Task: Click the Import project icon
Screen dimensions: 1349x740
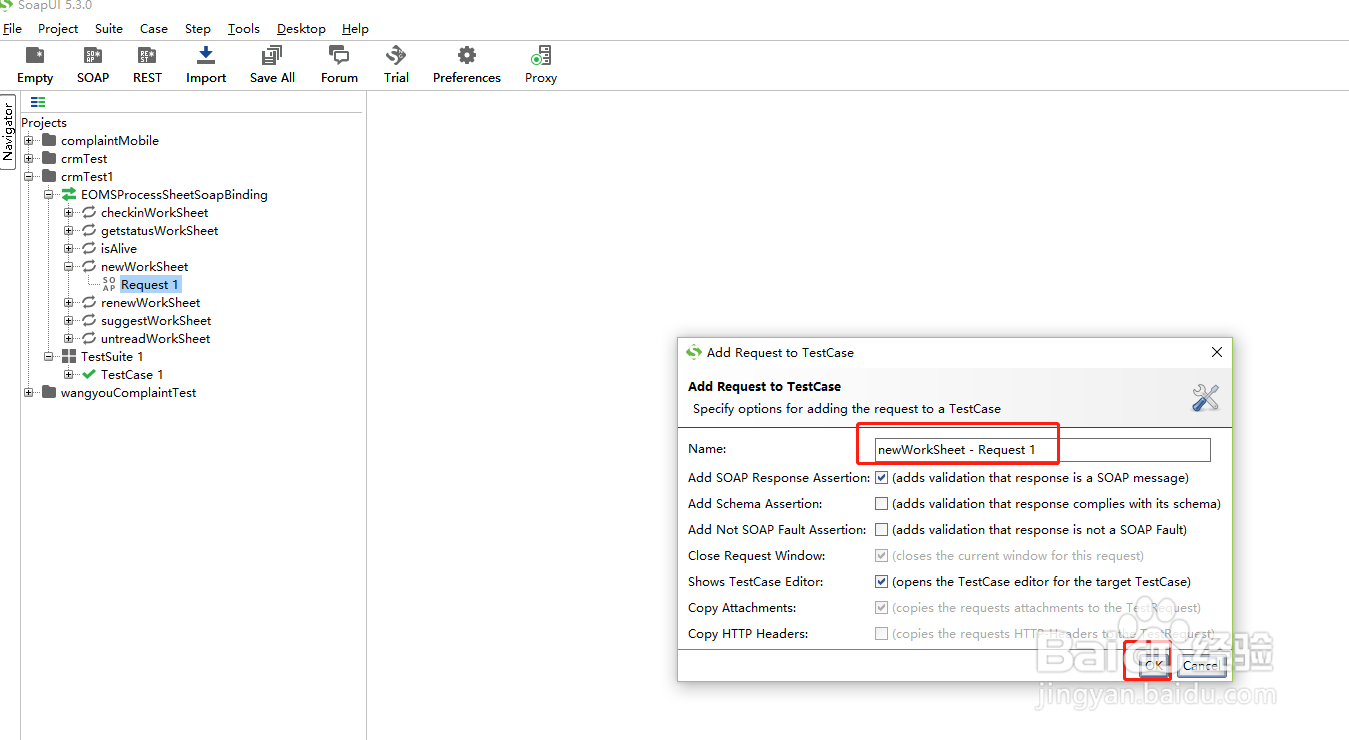Action: coord(206,56)
